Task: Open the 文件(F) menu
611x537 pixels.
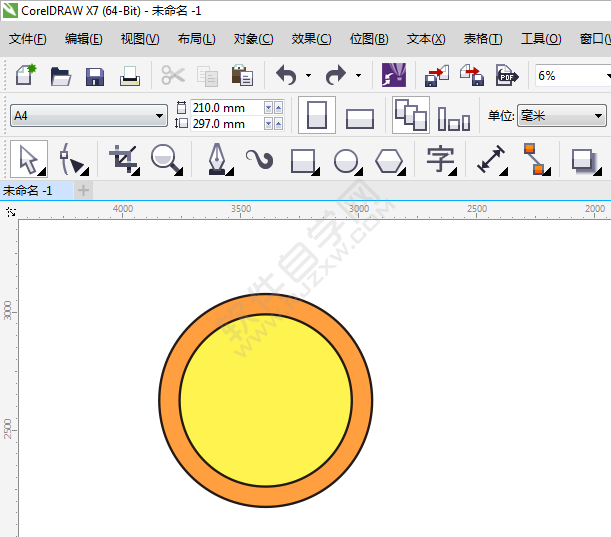Action: (x=28, y=39)
